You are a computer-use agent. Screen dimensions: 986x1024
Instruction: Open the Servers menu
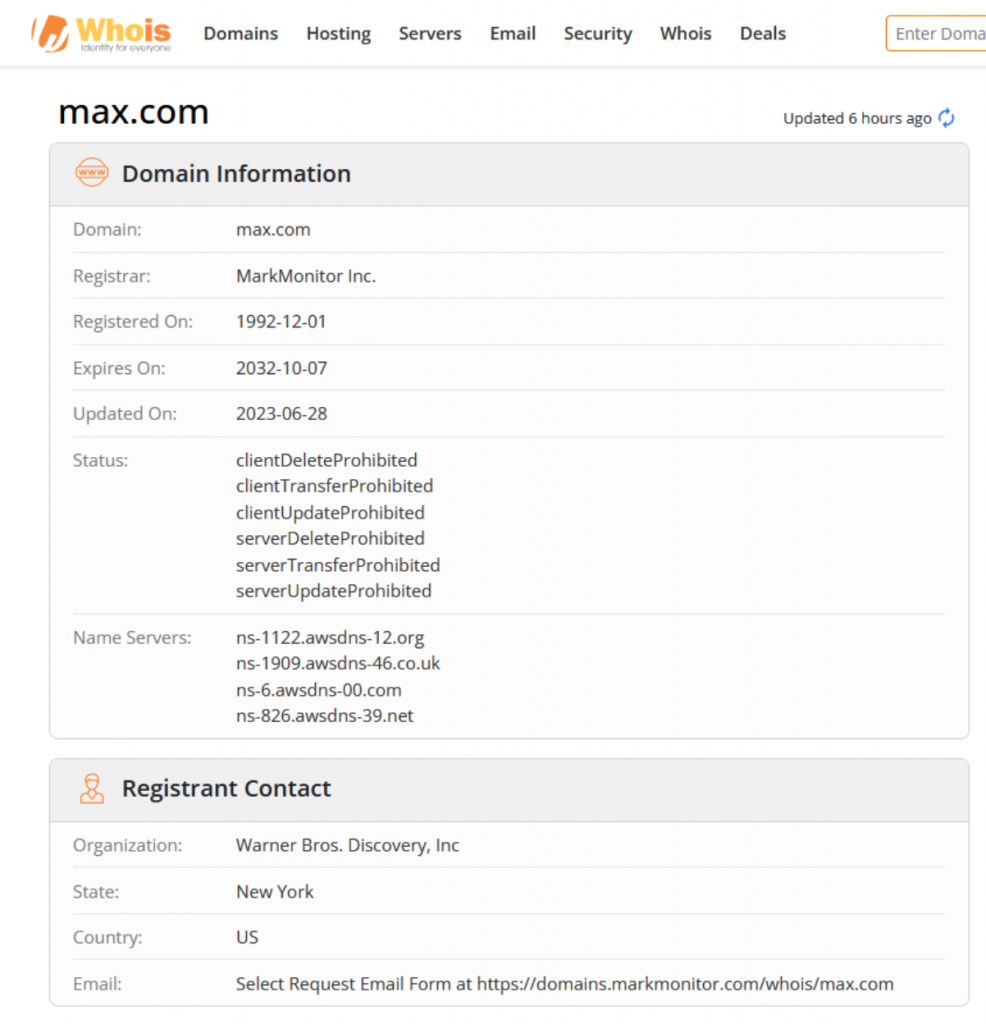pyautogui.click(x=430, y=34)
